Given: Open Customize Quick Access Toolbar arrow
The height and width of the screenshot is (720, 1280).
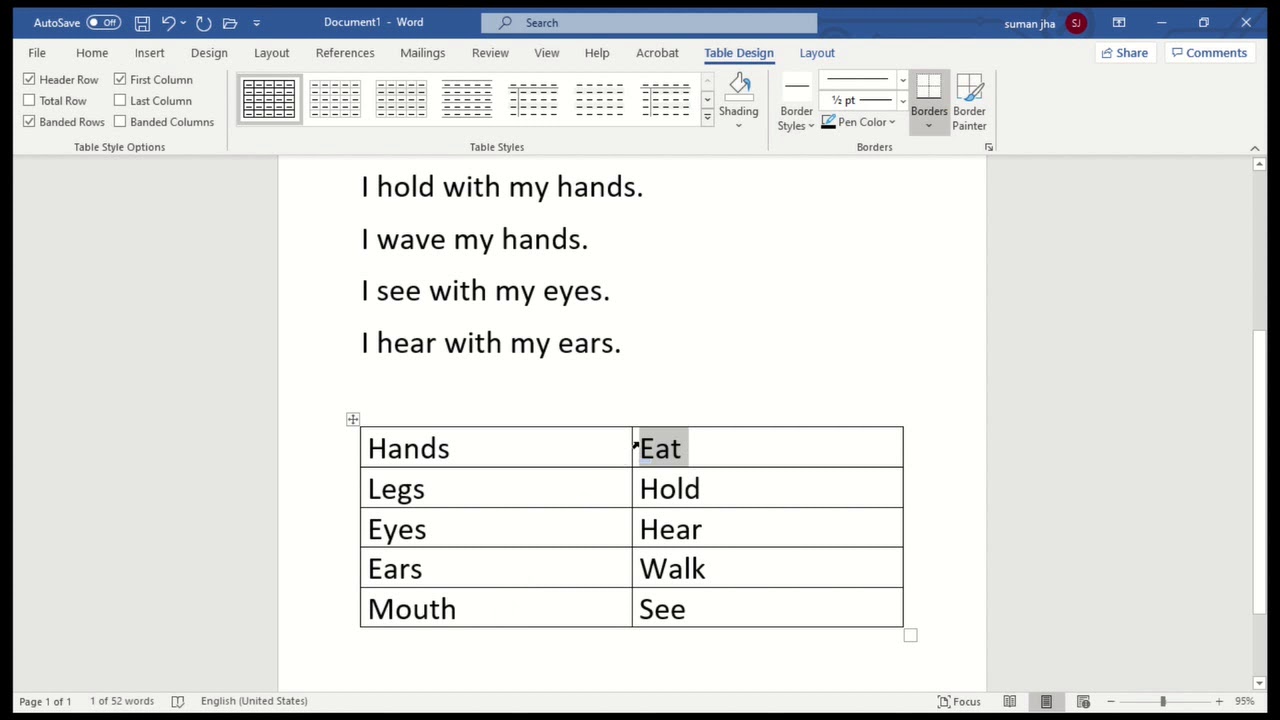Looking at the screenshot, I should tap(257, 23).
